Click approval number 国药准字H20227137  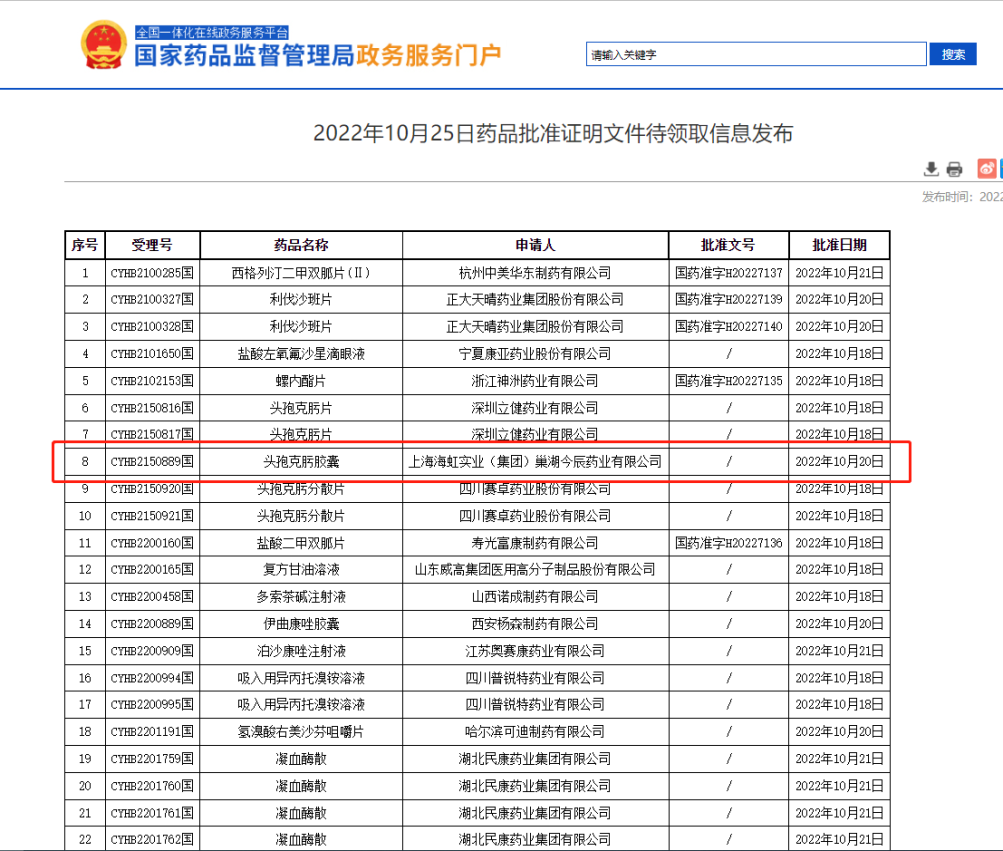tap(728, 272)
